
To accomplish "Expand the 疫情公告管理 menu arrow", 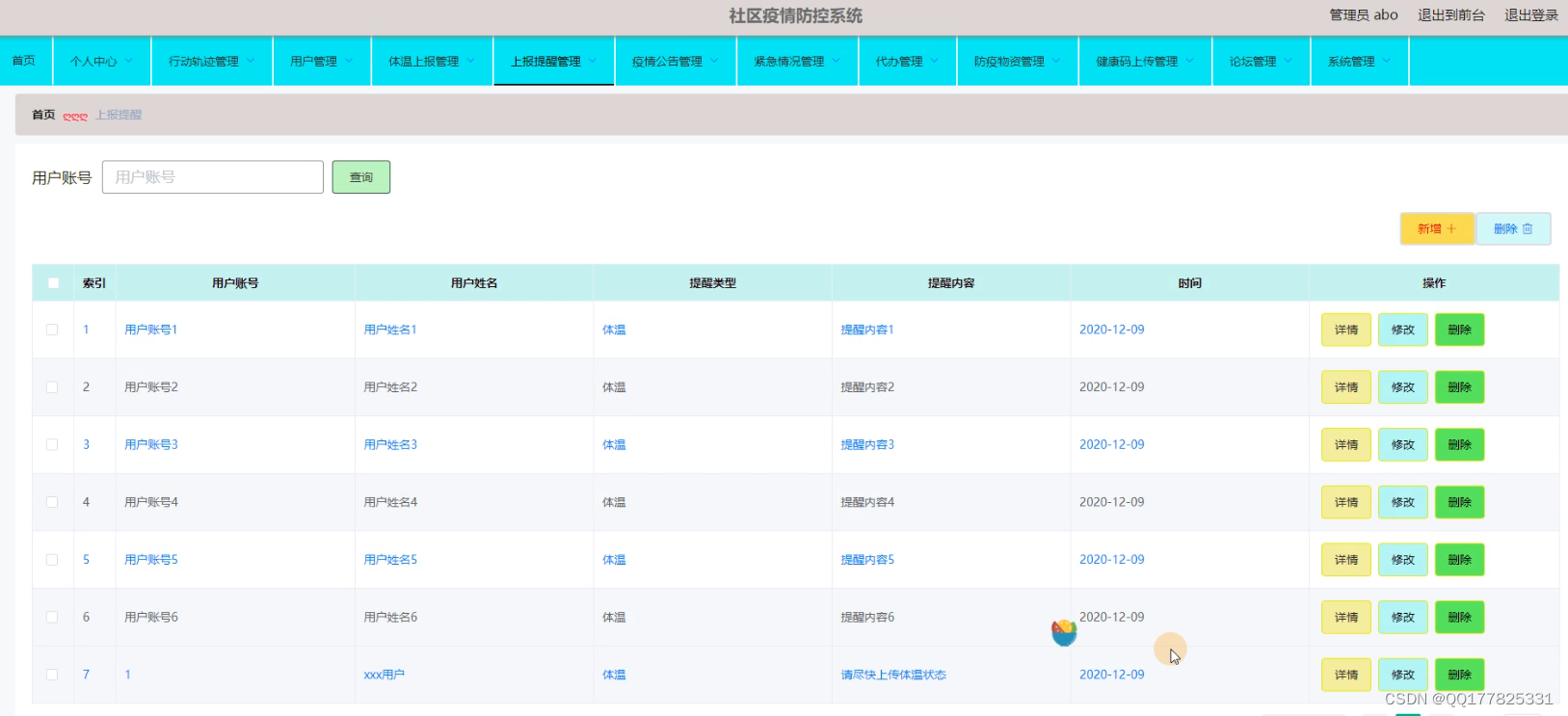I will (x=714, y=61).
